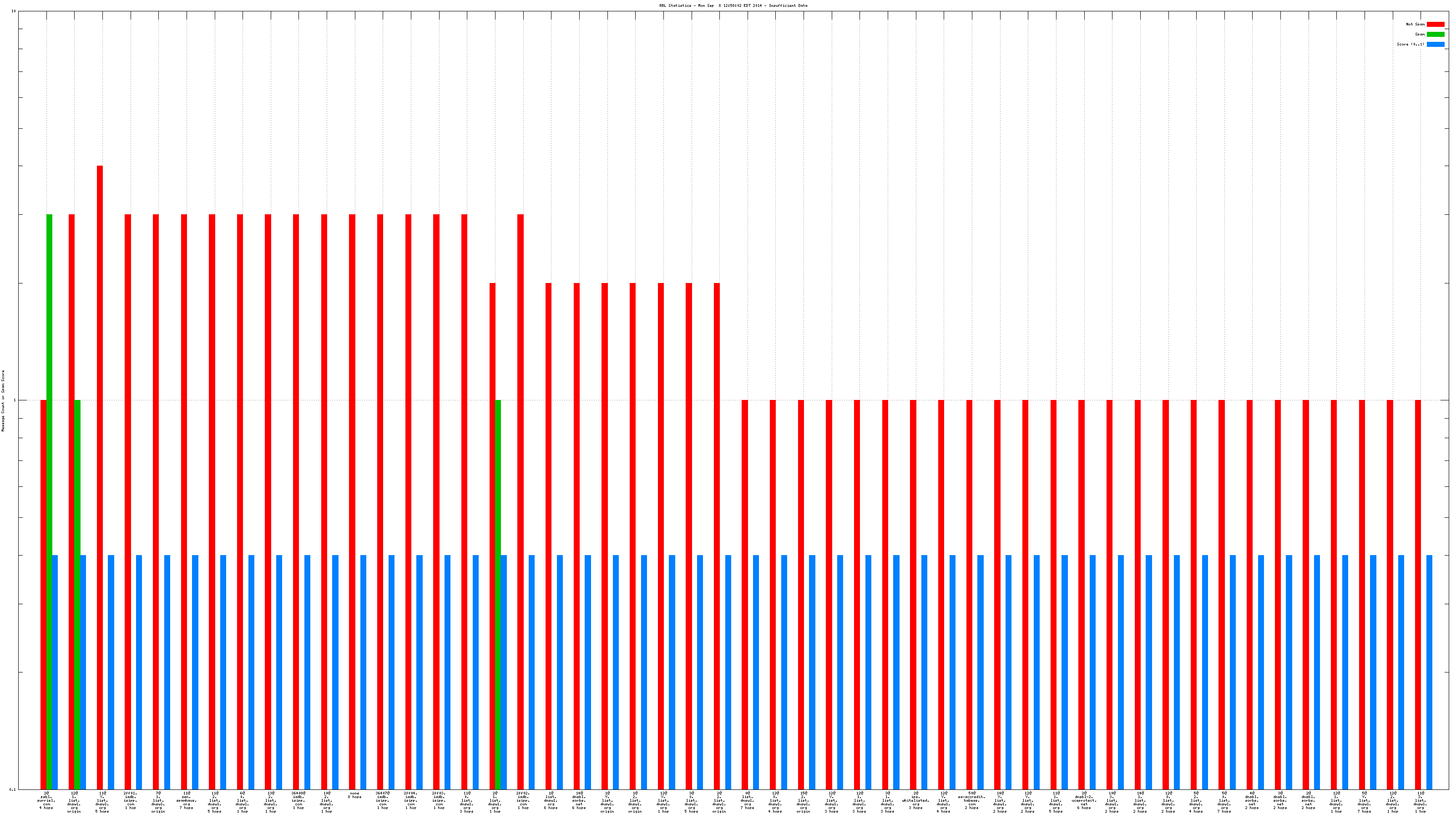Click the sa-accredit.habeas.com 2 hops label
The height and width of the screenshot is (819, 1456).
tap(971, 801)
